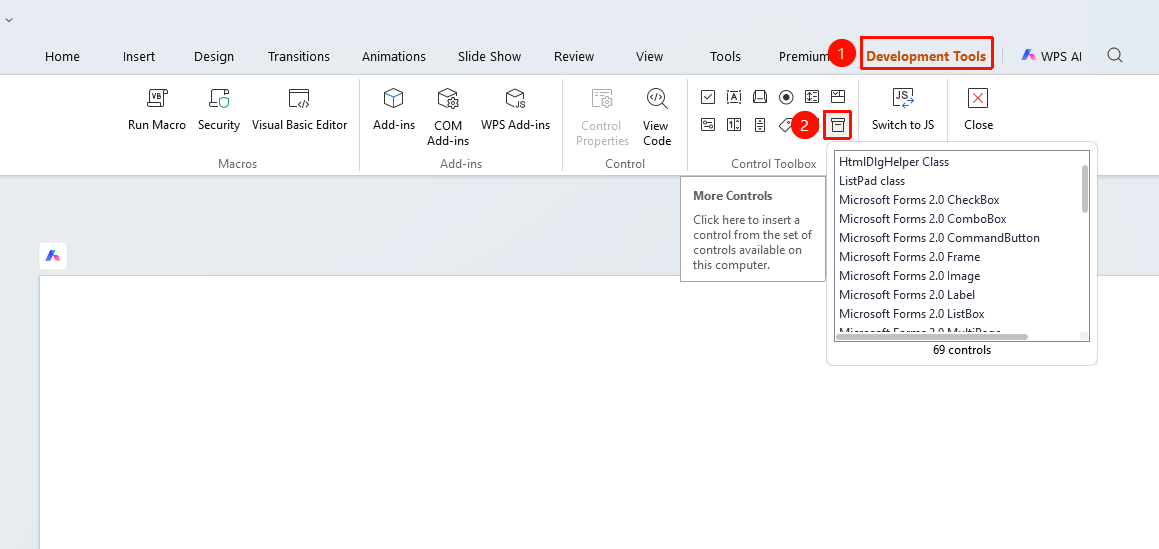Select the Animations tab

(393, 56)
